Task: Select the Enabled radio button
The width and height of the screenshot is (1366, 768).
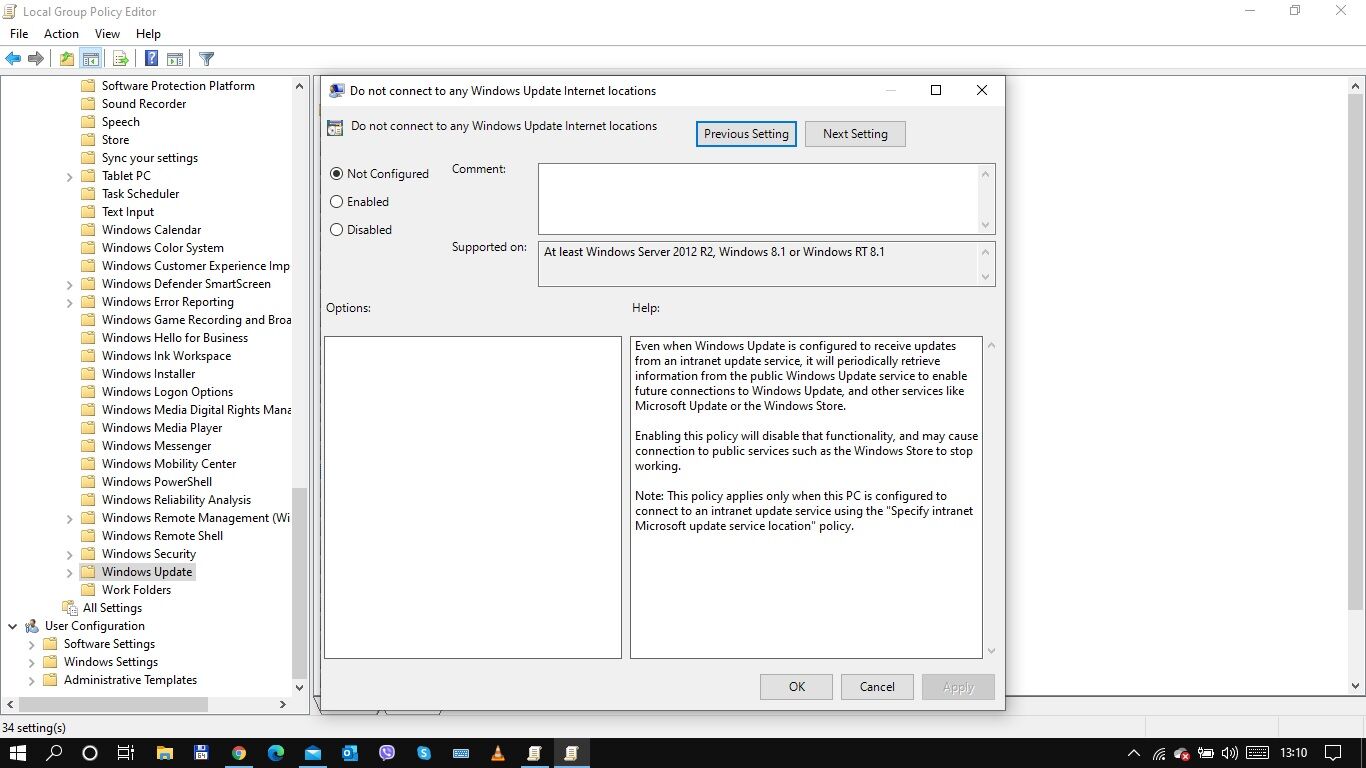Action: tap(336, 202)
